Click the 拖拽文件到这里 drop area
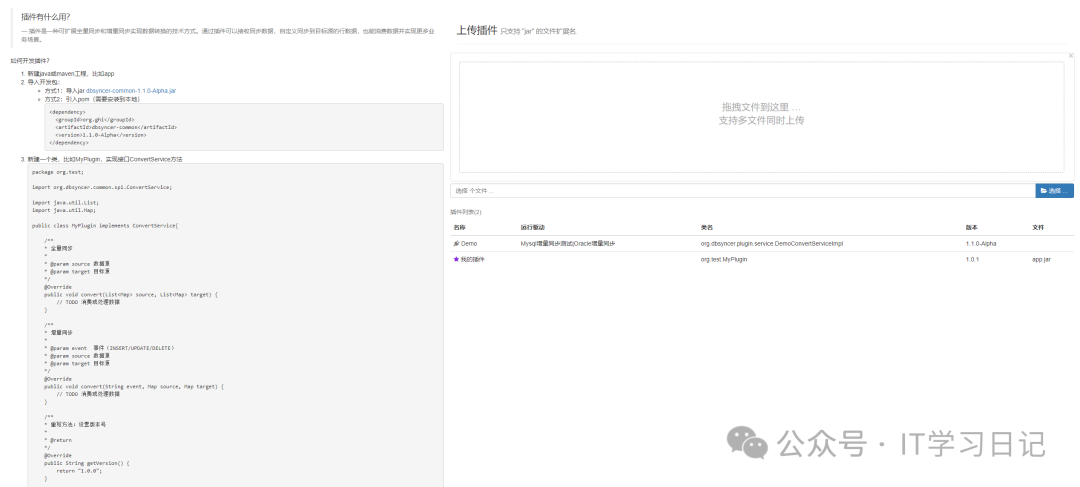The height and width of the screenshot is (487, 1080). 761,113
